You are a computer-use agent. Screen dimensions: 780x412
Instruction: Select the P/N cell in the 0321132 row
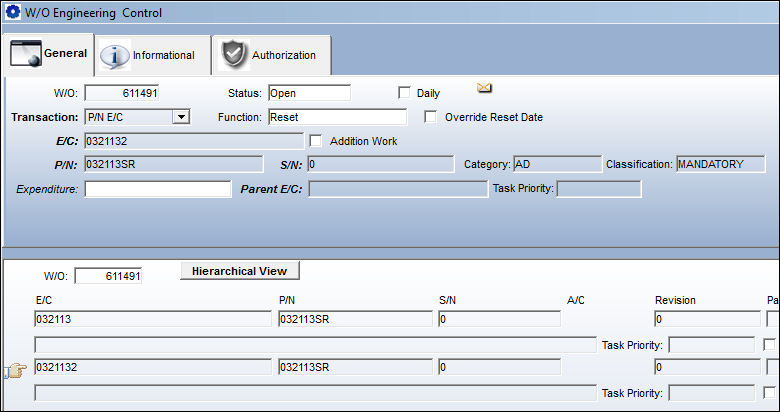point(355,367)
